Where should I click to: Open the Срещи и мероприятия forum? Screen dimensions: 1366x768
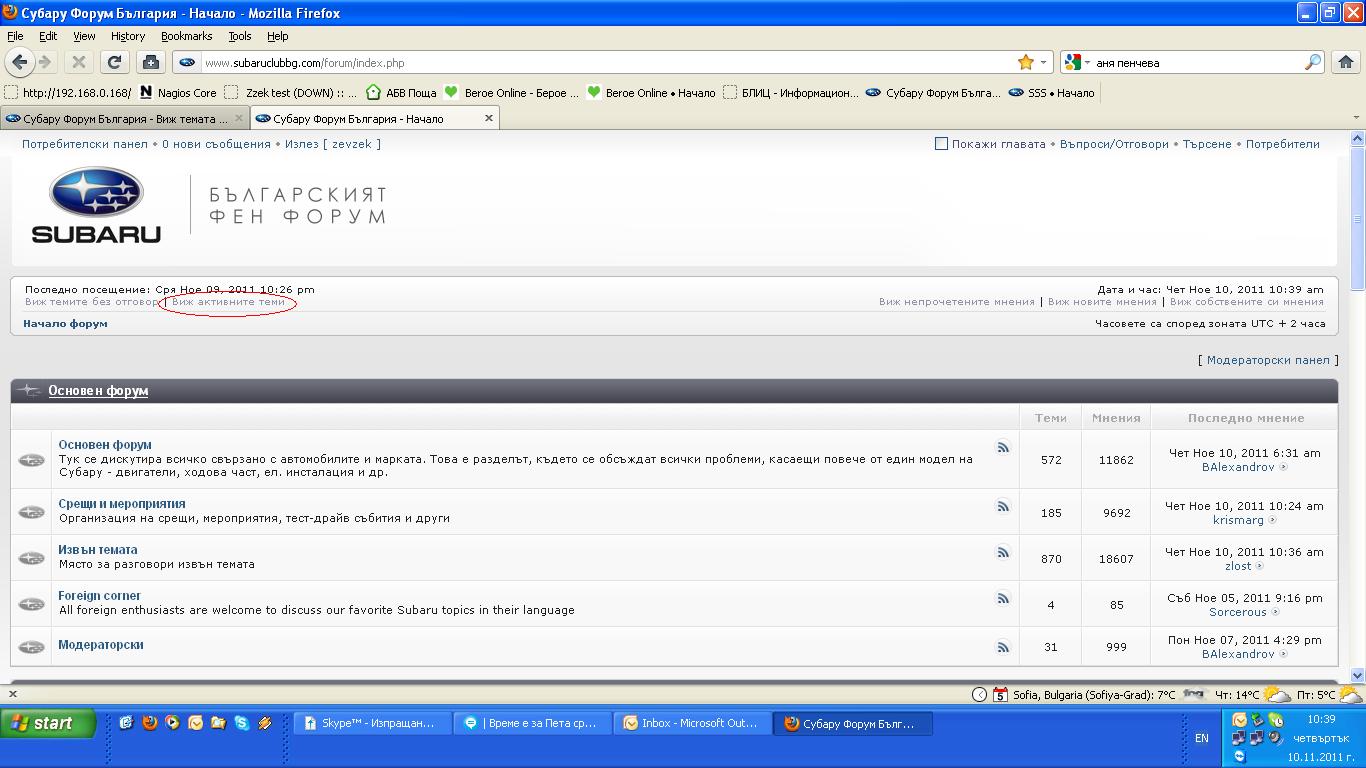[x=122, y=504]
